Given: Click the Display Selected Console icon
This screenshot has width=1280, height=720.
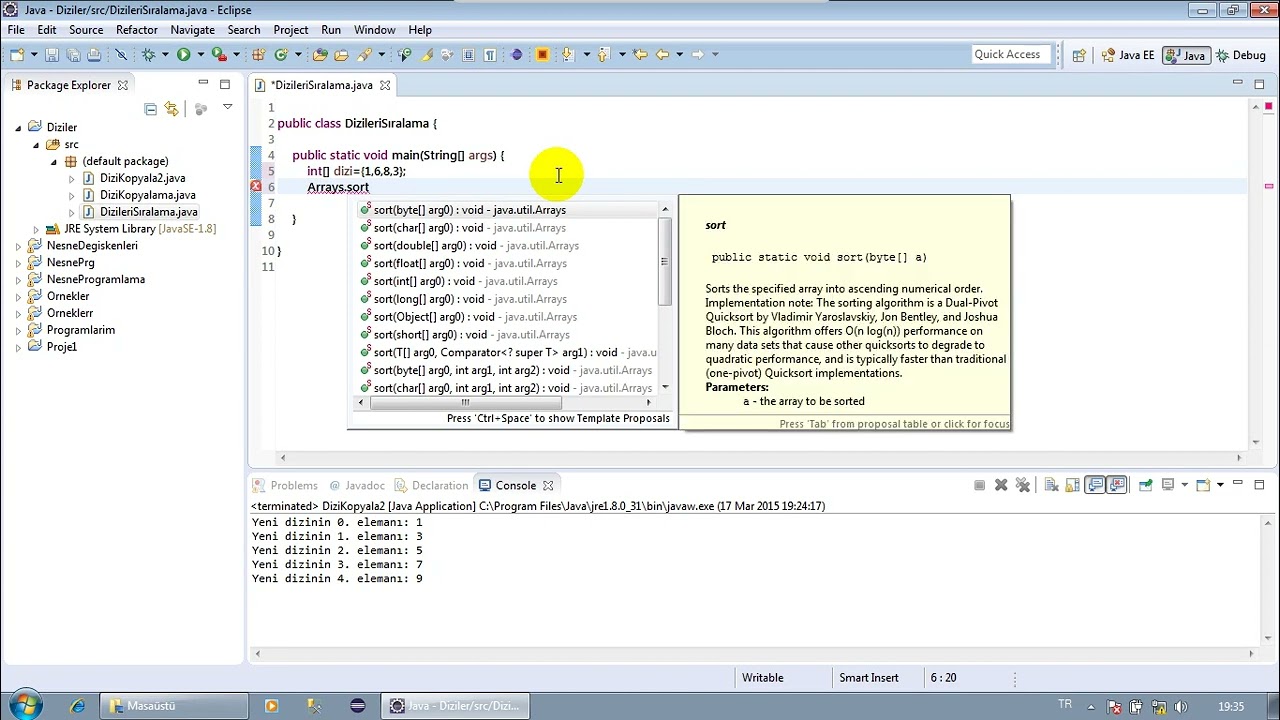Looking at the screenshot, I should point(1168,485).
